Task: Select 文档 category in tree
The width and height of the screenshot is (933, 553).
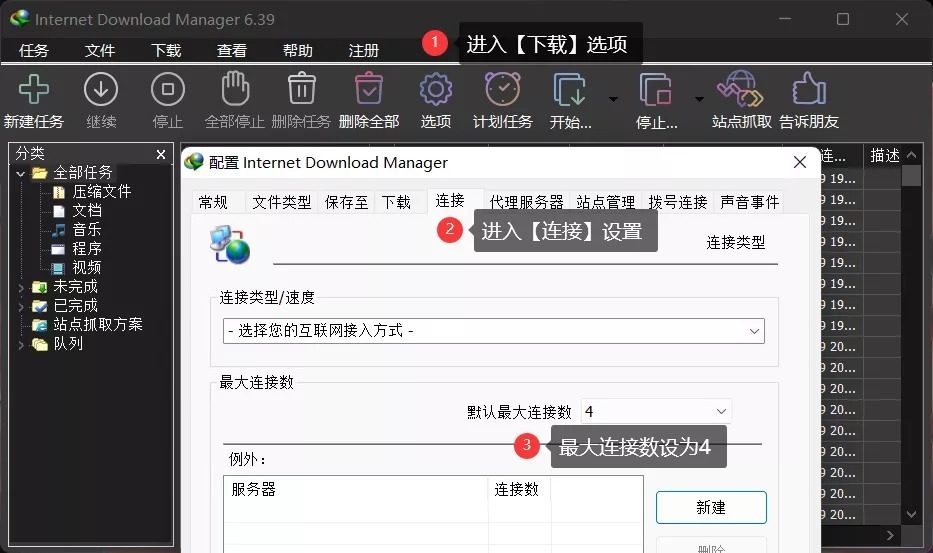Action: pyautogui.click(x=87, y=211)
